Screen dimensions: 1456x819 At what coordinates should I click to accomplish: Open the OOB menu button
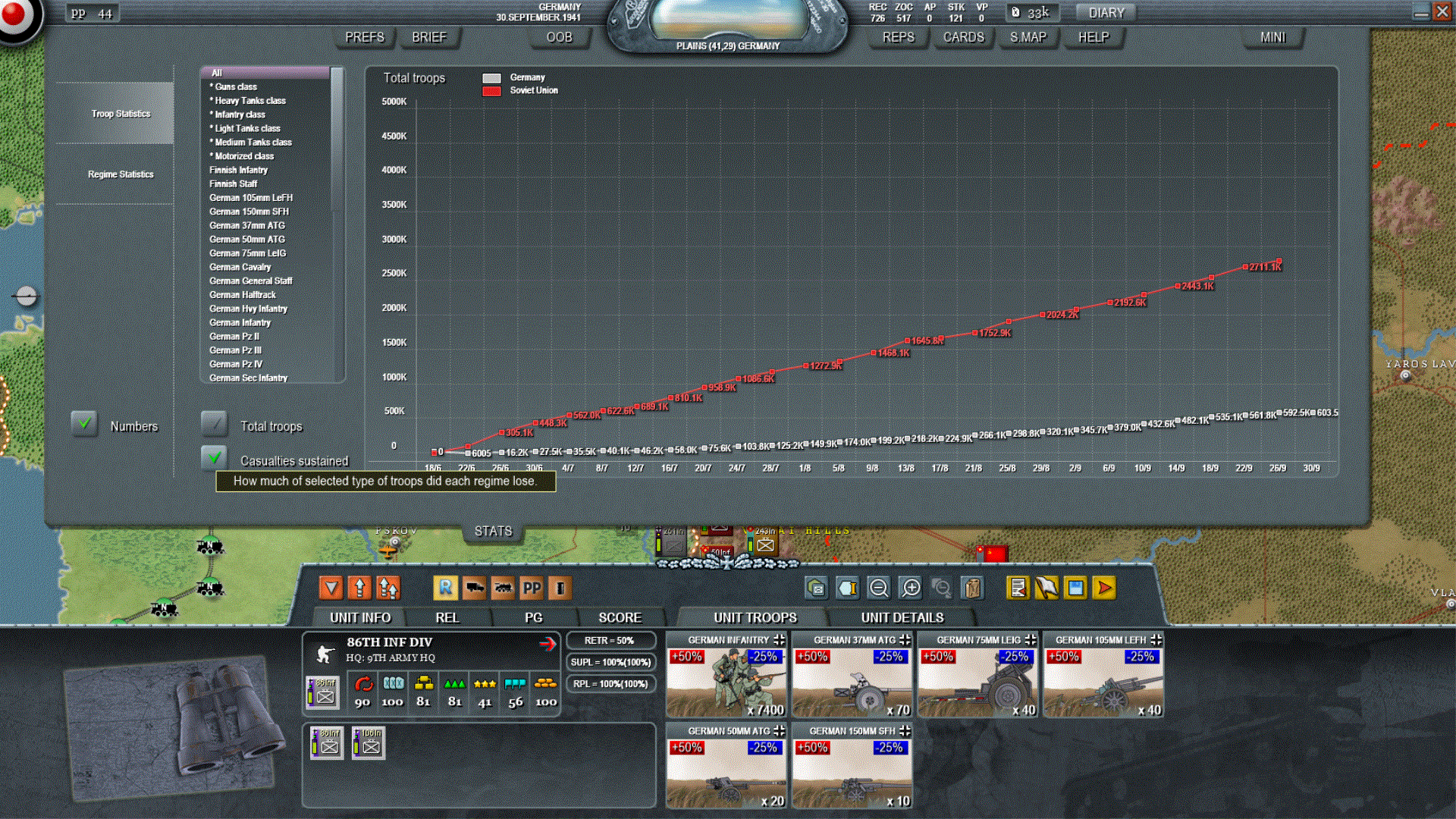559,37
